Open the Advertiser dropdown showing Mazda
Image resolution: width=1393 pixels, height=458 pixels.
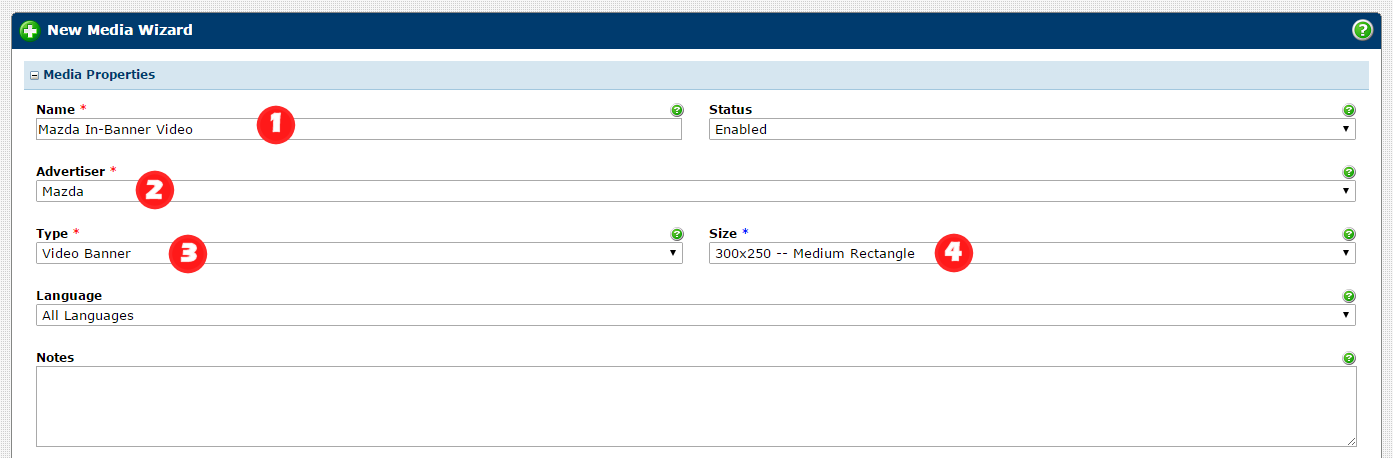695,191
